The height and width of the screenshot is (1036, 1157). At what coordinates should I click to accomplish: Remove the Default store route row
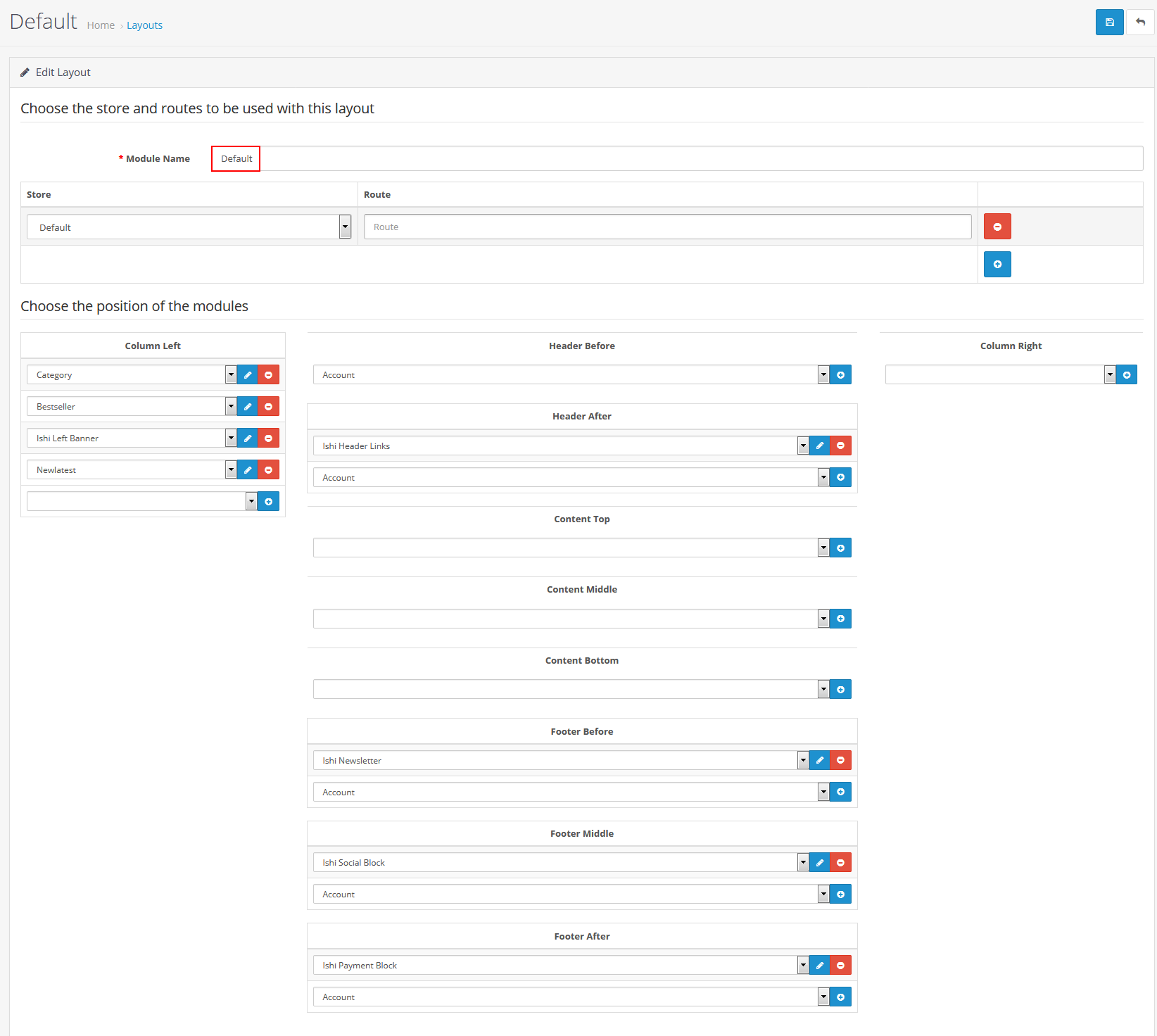[997, 227]
